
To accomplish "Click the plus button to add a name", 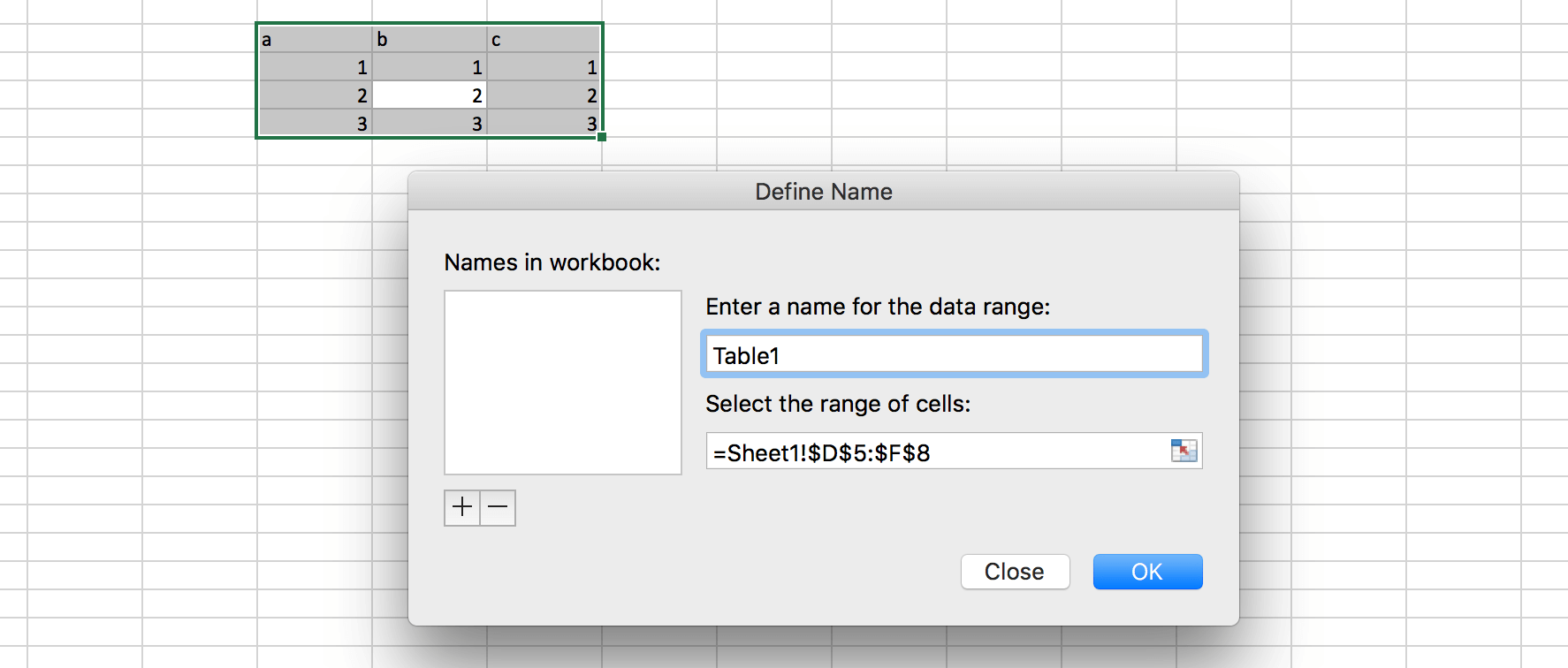I will (462, 507).
